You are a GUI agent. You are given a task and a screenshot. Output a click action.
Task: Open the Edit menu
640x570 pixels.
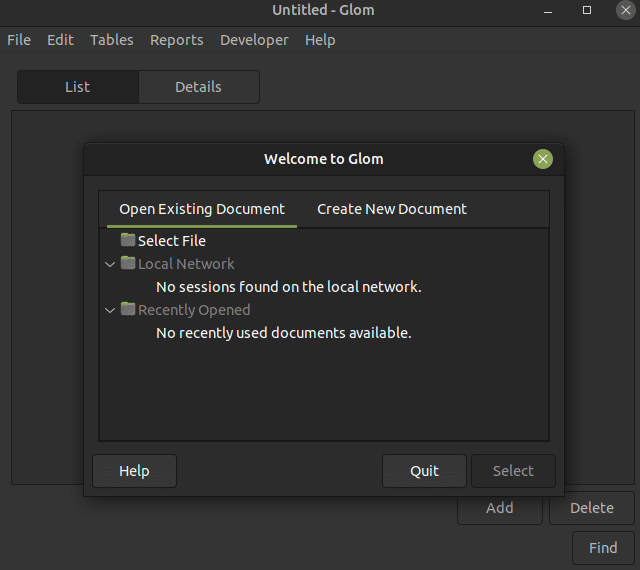tap(60, 40)
